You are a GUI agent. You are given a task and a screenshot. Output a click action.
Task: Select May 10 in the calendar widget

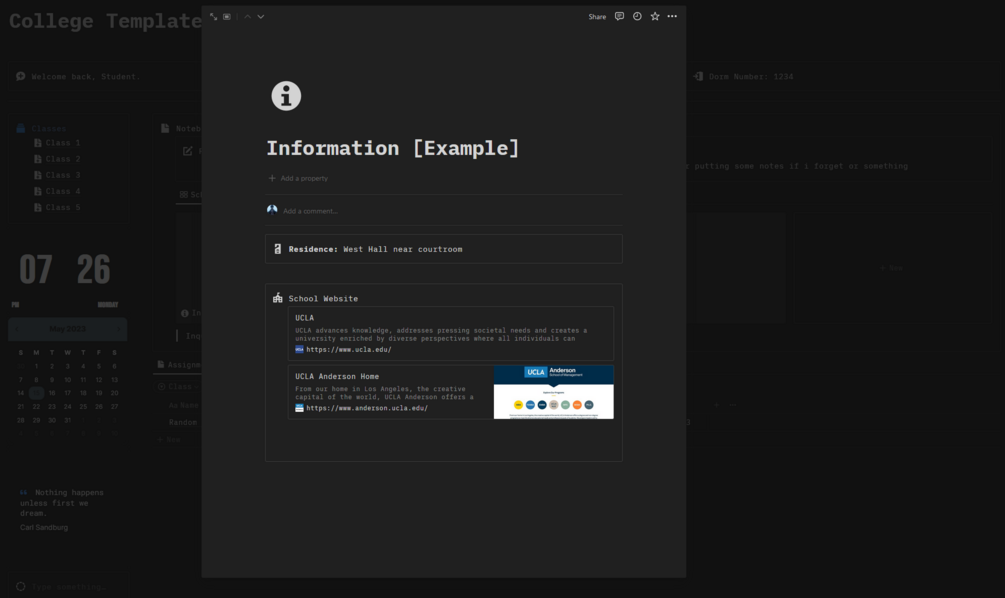67,379
